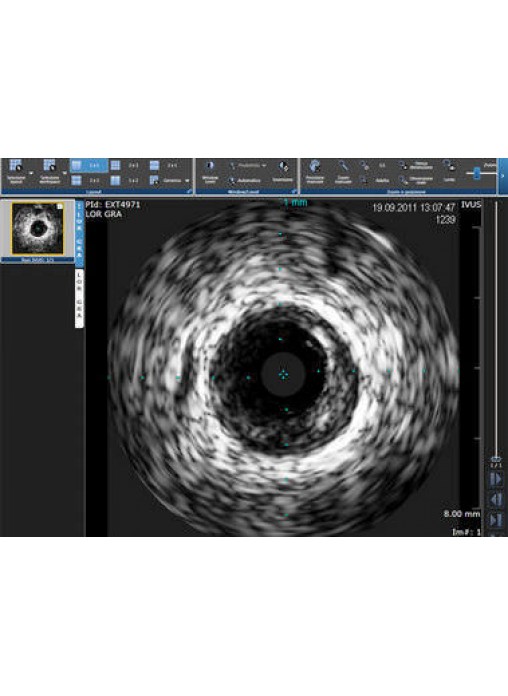Click the Window Level adjustment icon
Viewport: 508px width, 696px height.
(x=210, y=166)
